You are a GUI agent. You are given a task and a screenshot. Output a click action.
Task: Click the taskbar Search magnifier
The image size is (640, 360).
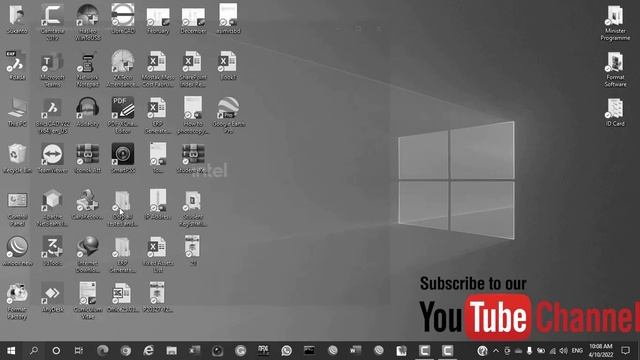[34, 351]
